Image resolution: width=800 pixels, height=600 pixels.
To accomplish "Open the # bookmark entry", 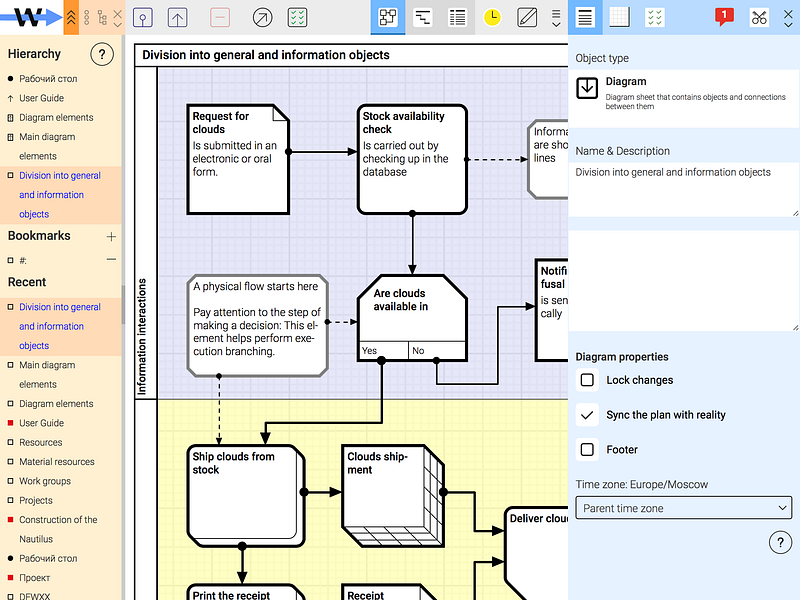I will point(23,261).
